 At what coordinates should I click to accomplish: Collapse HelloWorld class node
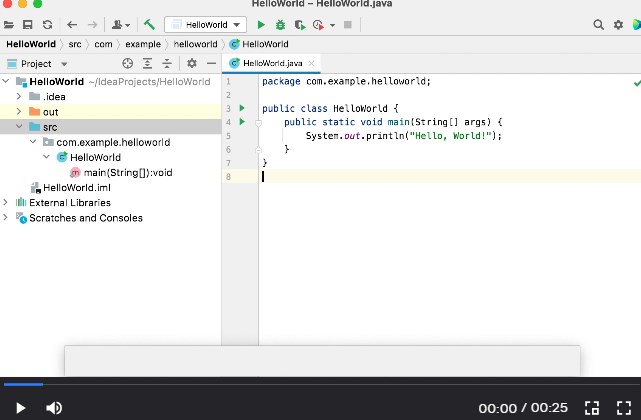46,157
